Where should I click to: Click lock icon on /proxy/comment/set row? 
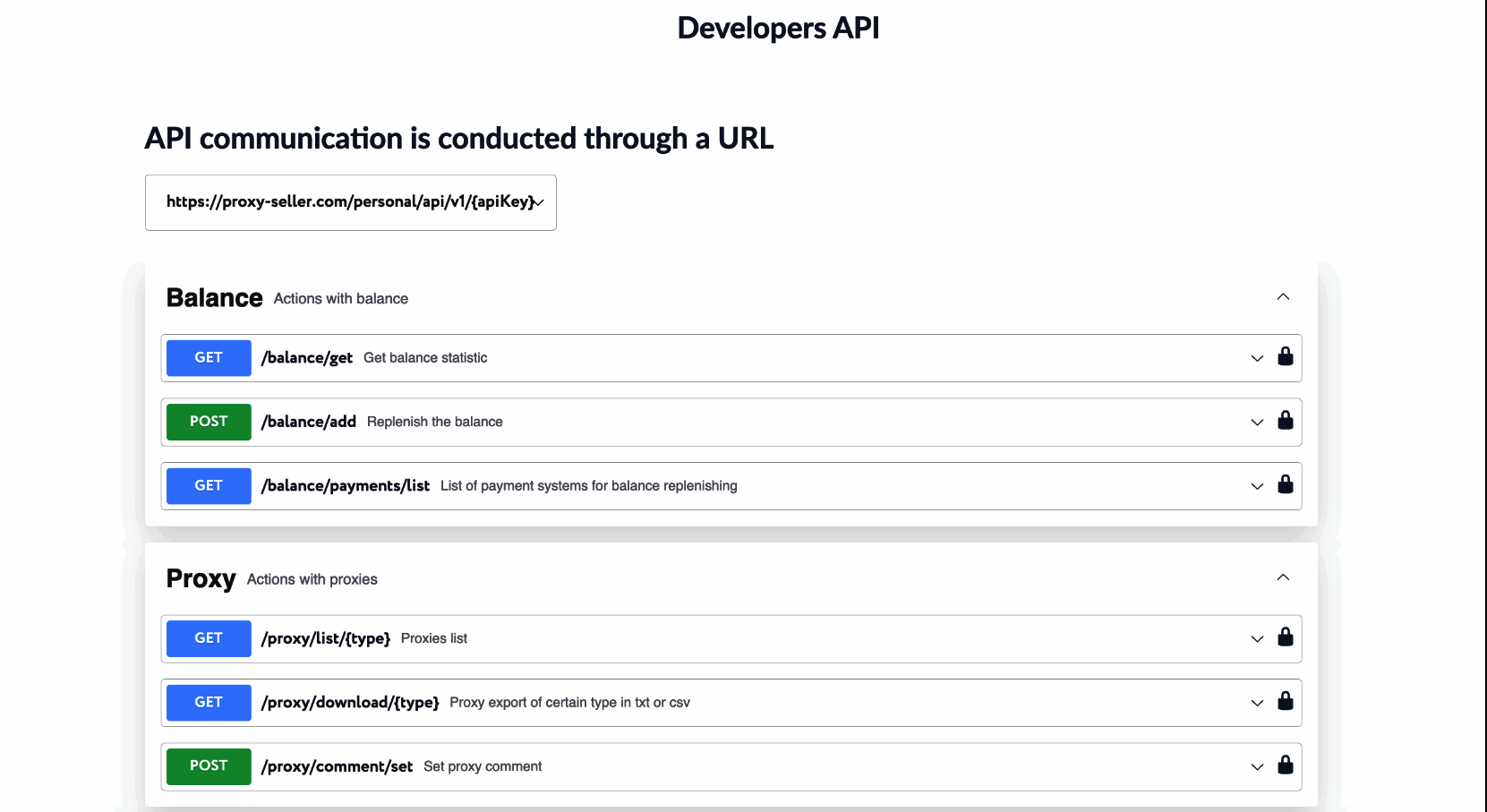[x=1285, y=765]
